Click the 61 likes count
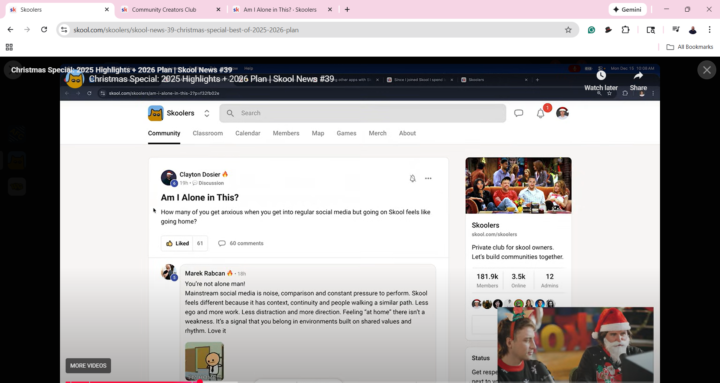 200,243
